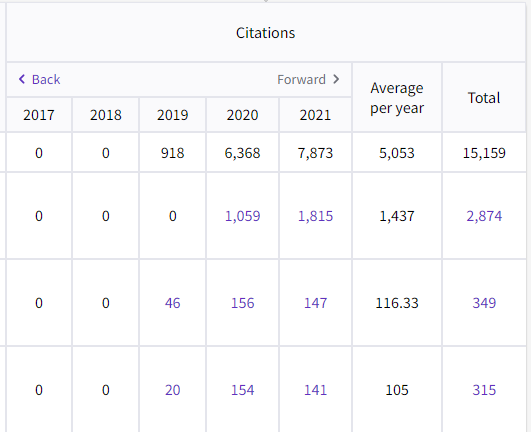Click the Forward link to show later years
The image size is (531, 432).
tap(301, 80)
